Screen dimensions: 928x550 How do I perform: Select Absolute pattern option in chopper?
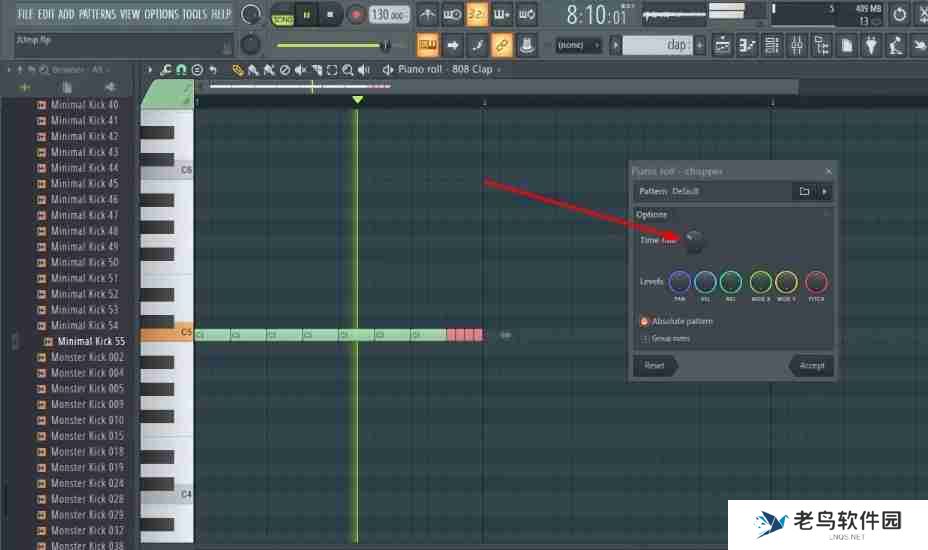coord(676,321)
